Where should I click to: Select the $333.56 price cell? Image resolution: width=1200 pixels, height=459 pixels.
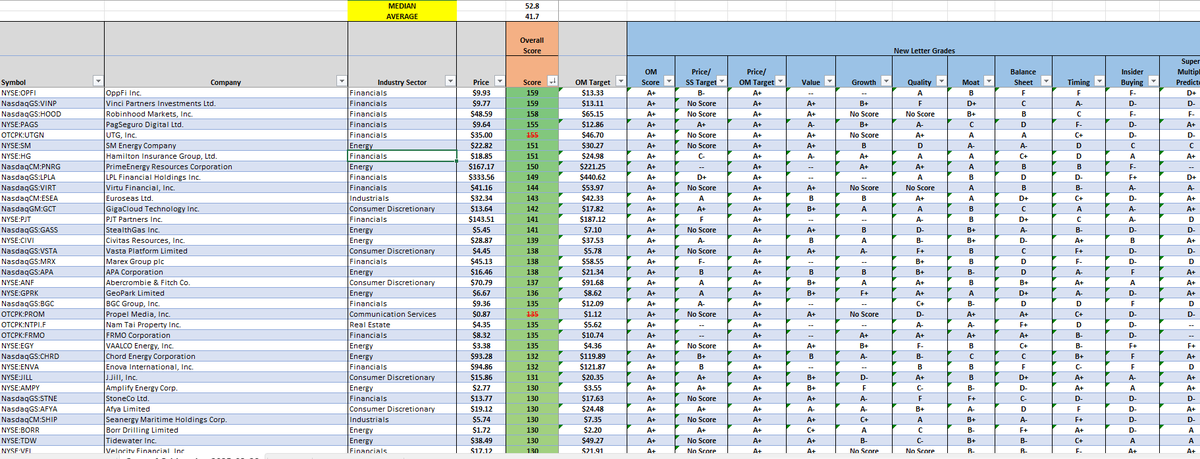pos(482,176)
